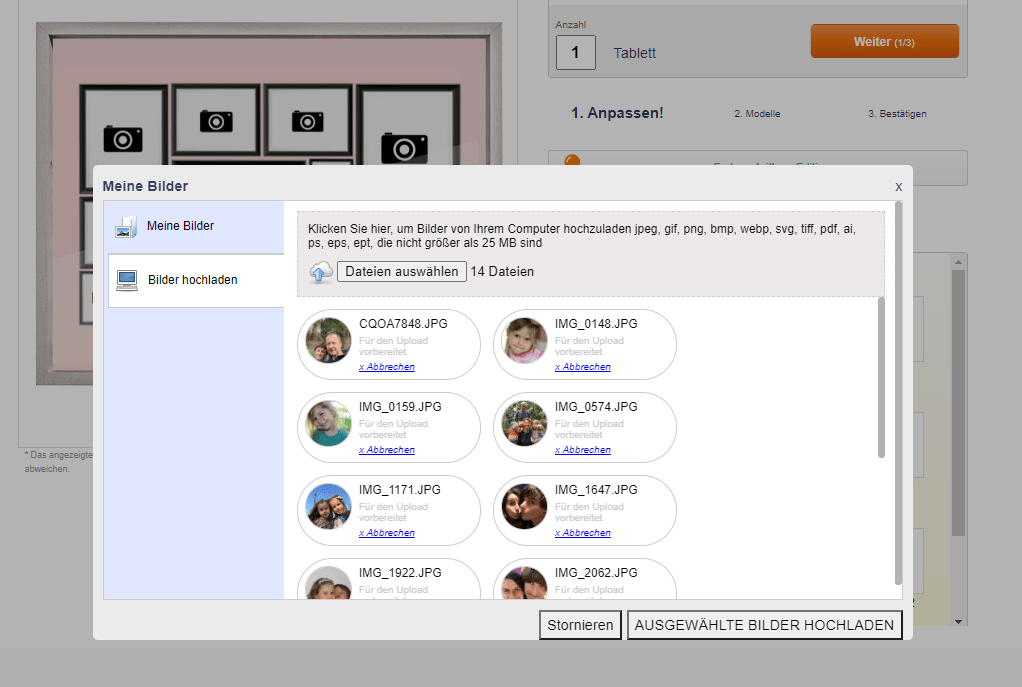Cancel upload of IMG_0159.JPG

point(387,450)
